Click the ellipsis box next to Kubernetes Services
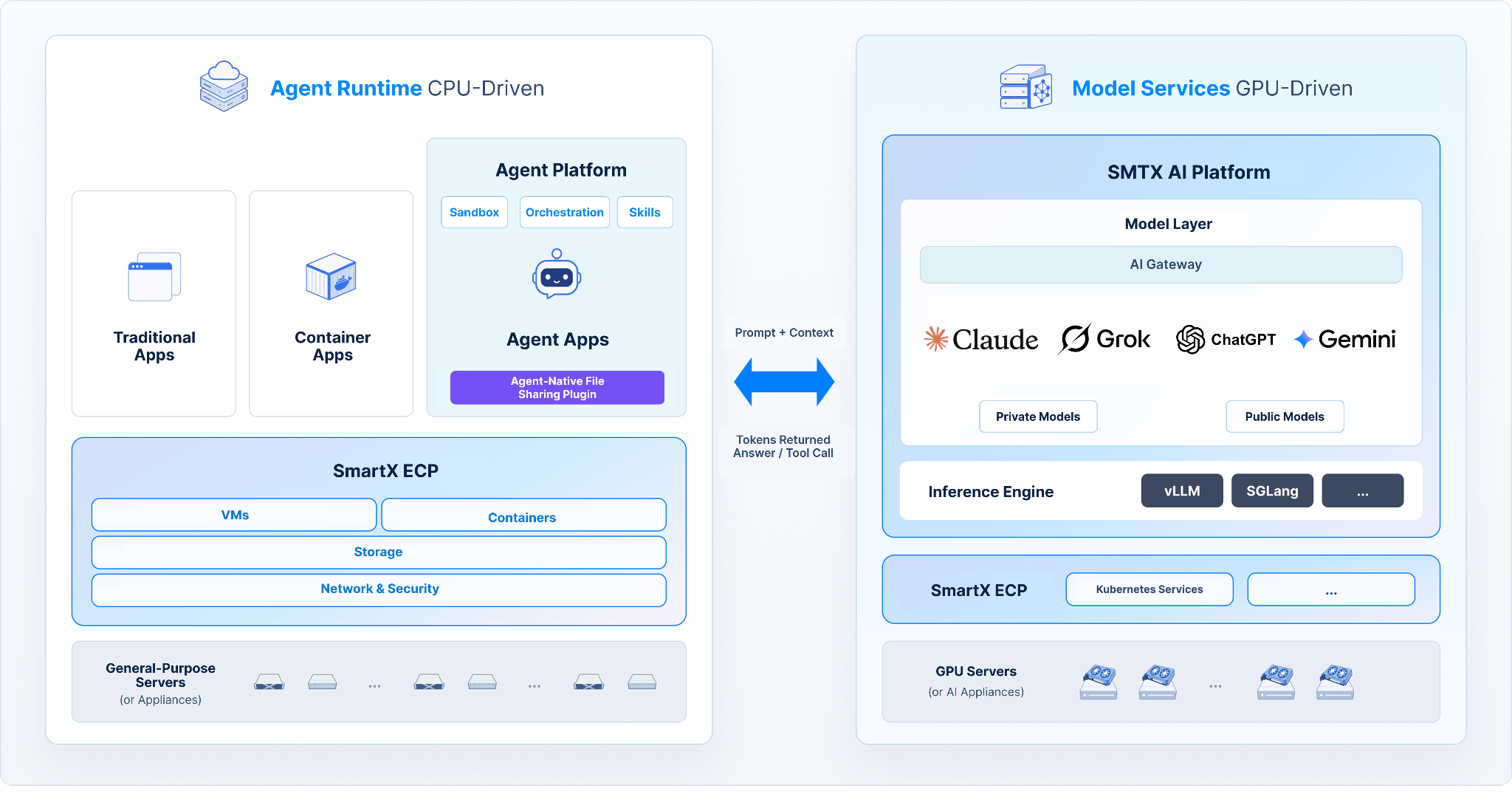The height and width of the screenshot is (808, 1512). pyautogui.click(x=1331, y=589)
